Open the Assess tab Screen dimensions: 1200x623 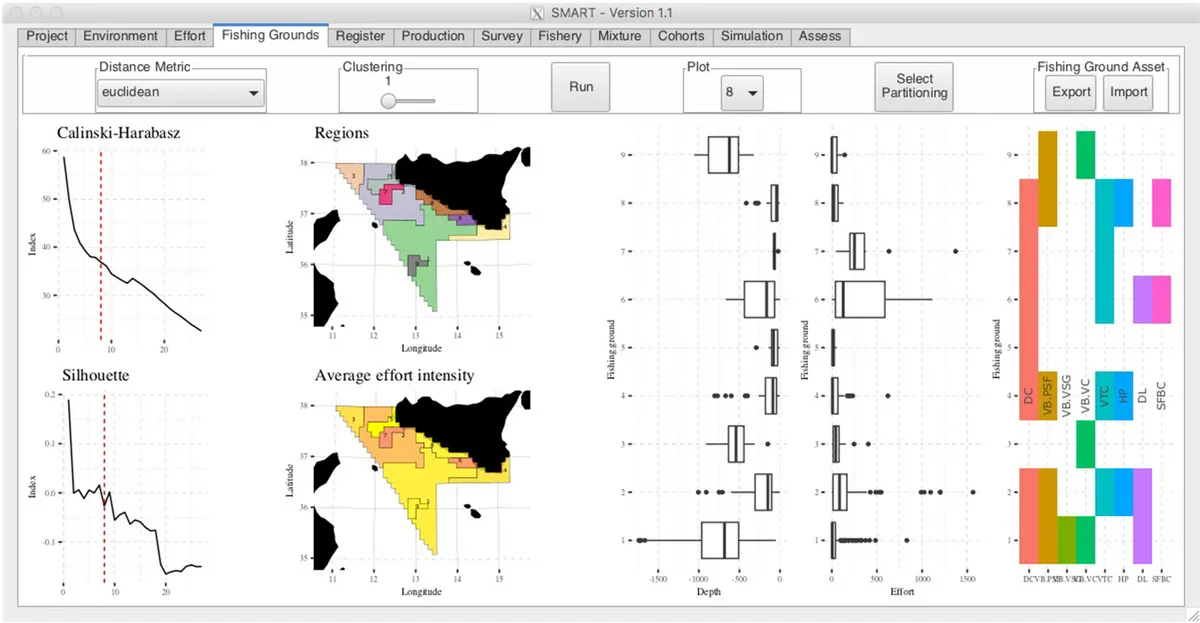coord(820,36)
